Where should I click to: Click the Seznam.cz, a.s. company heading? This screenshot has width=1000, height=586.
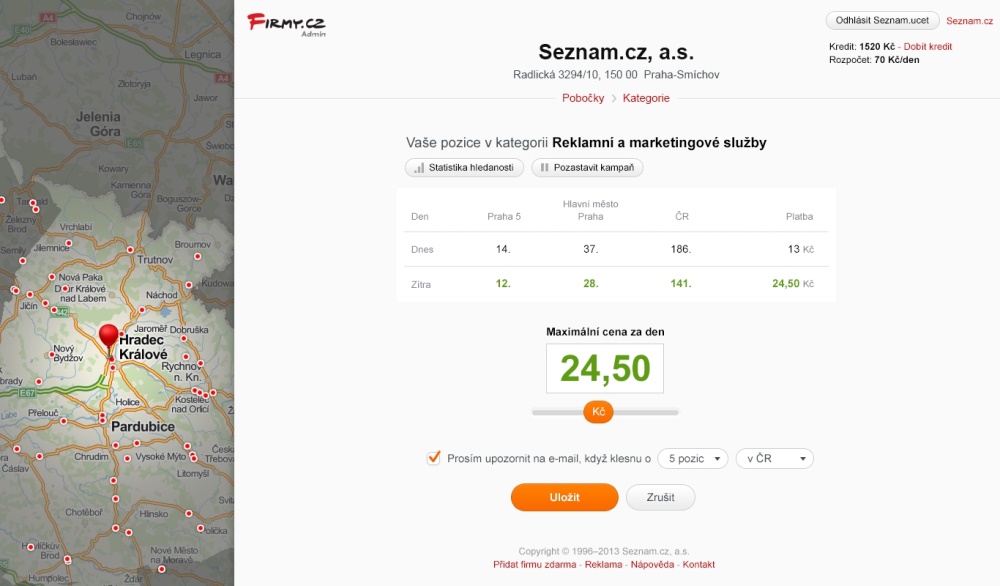click(616, 52)
